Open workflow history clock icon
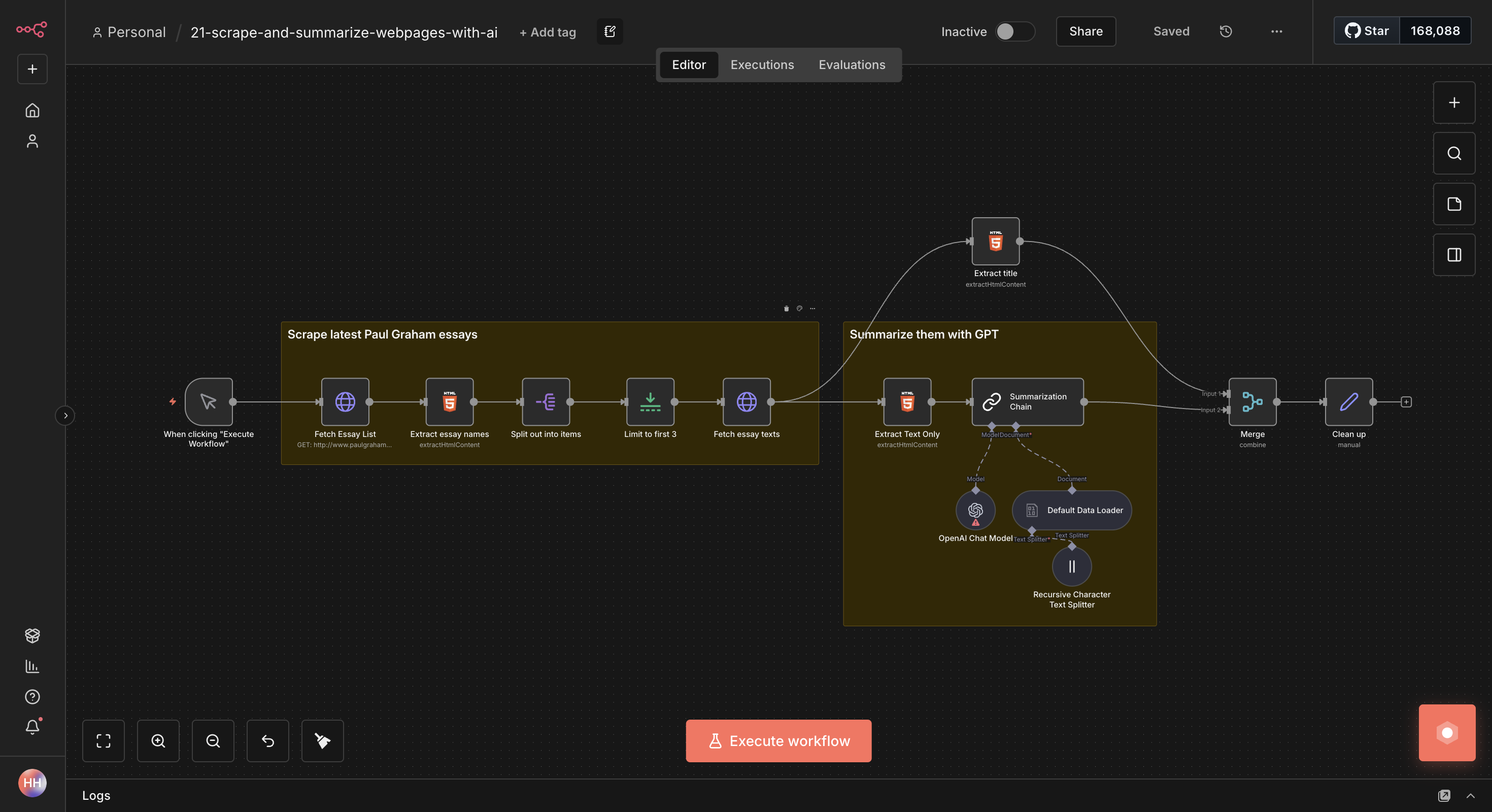Screen dimensions: 1492x812 tap(1226, 31)
